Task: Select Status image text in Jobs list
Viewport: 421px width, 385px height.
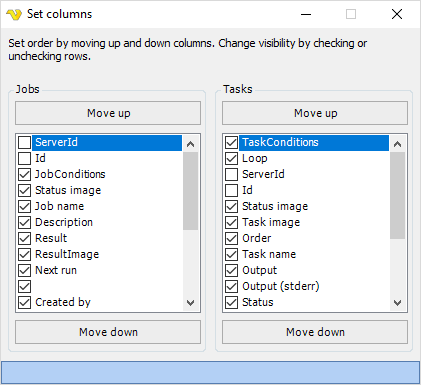Action: coord(68,190)
